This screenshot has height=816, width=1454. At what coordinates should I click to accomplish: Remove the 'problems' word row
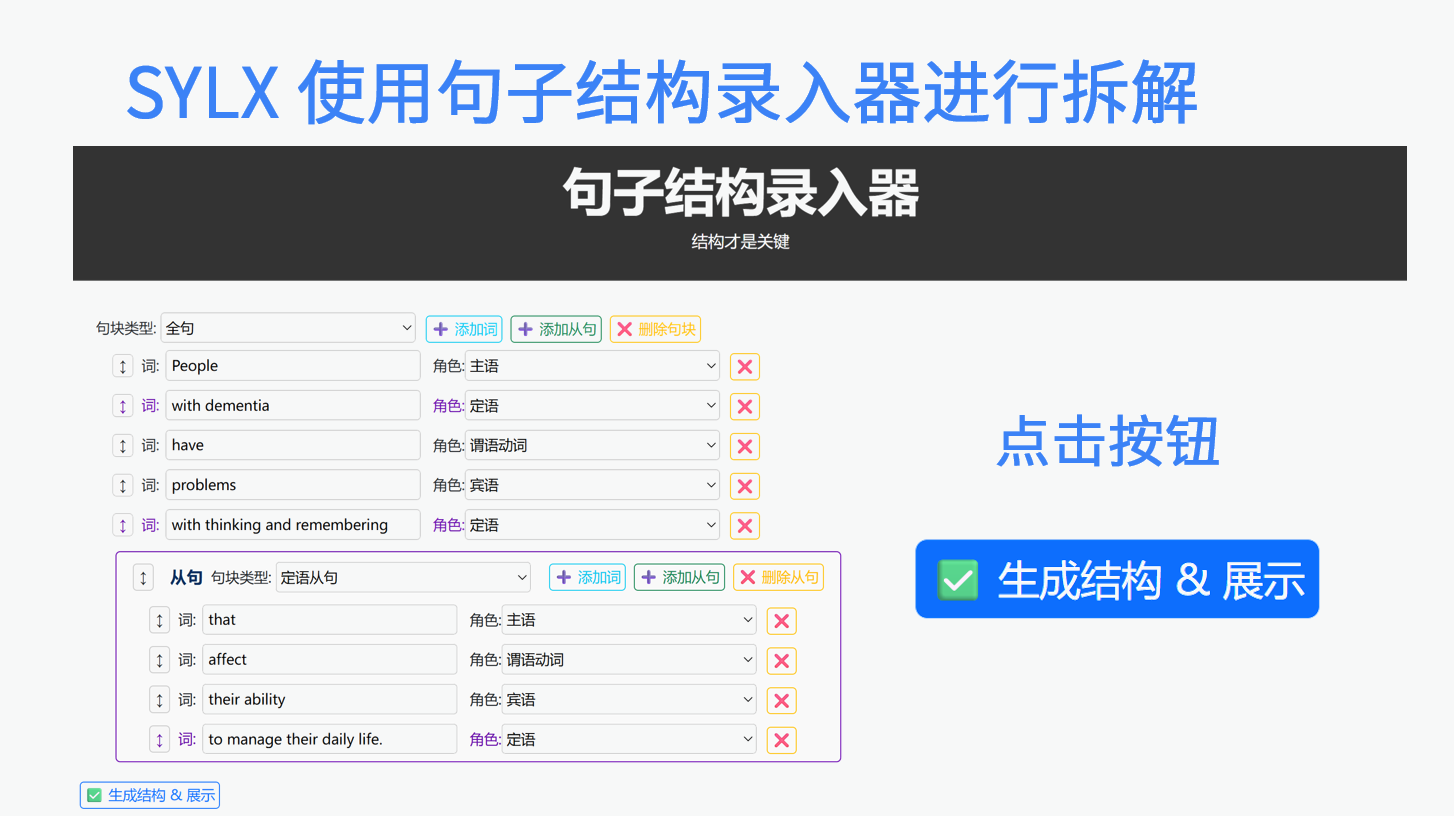coord(745,486)
